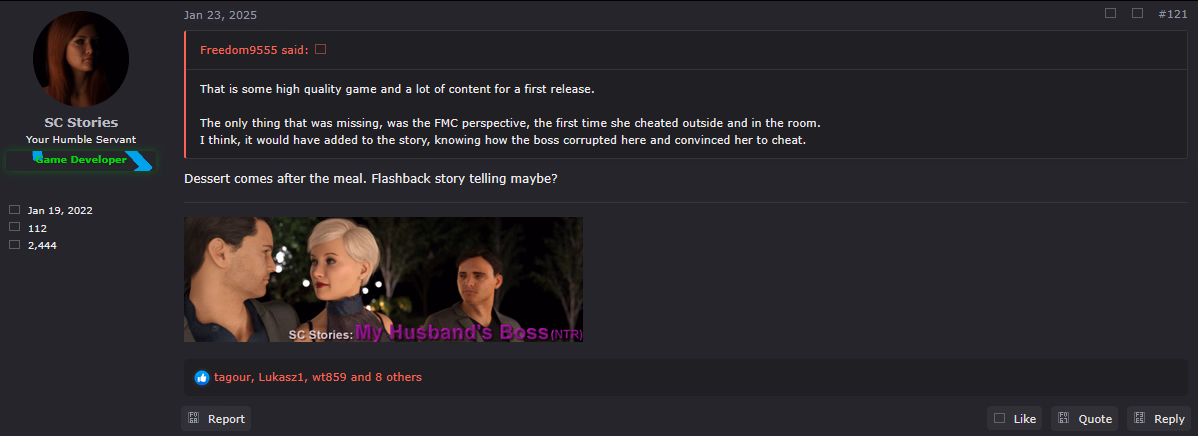
Task: Open the SC Stories user profile link
Action: pyautogui.click(x=81, y=123)
